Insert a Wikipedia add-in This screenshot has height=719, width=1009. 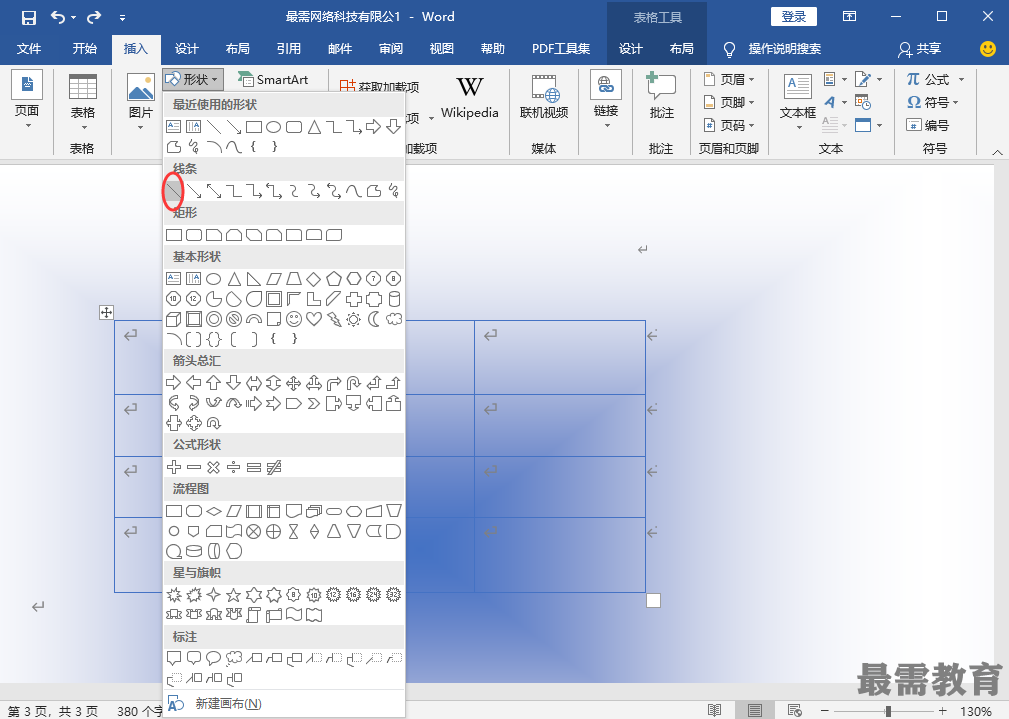point(470,97)
